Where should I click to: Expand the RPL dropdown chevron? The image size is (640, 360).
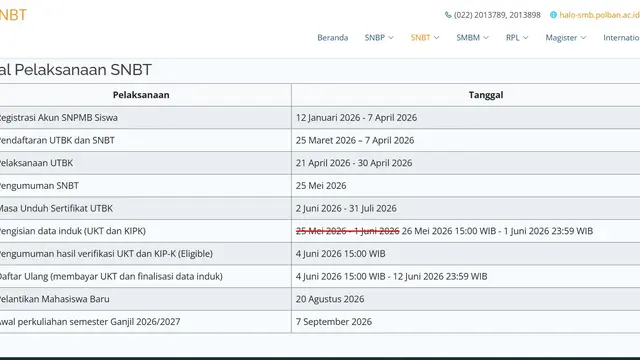[x=525, y=38]
